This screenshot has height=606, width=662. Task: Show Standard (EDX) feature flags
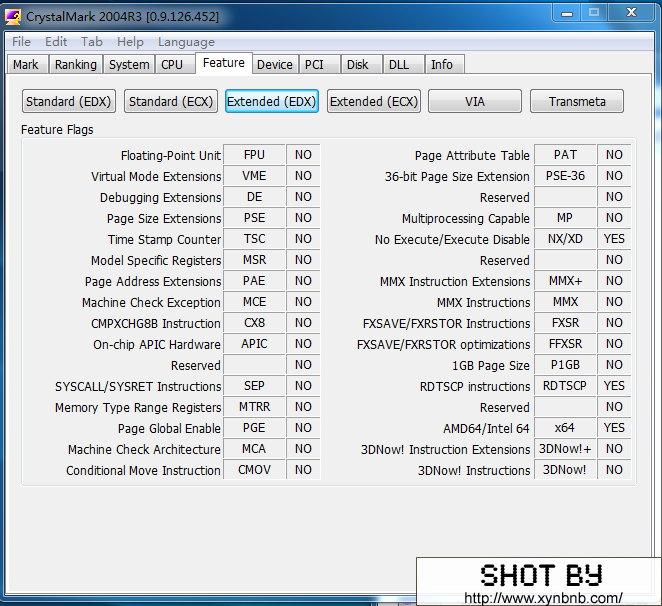tap(69, 101)
